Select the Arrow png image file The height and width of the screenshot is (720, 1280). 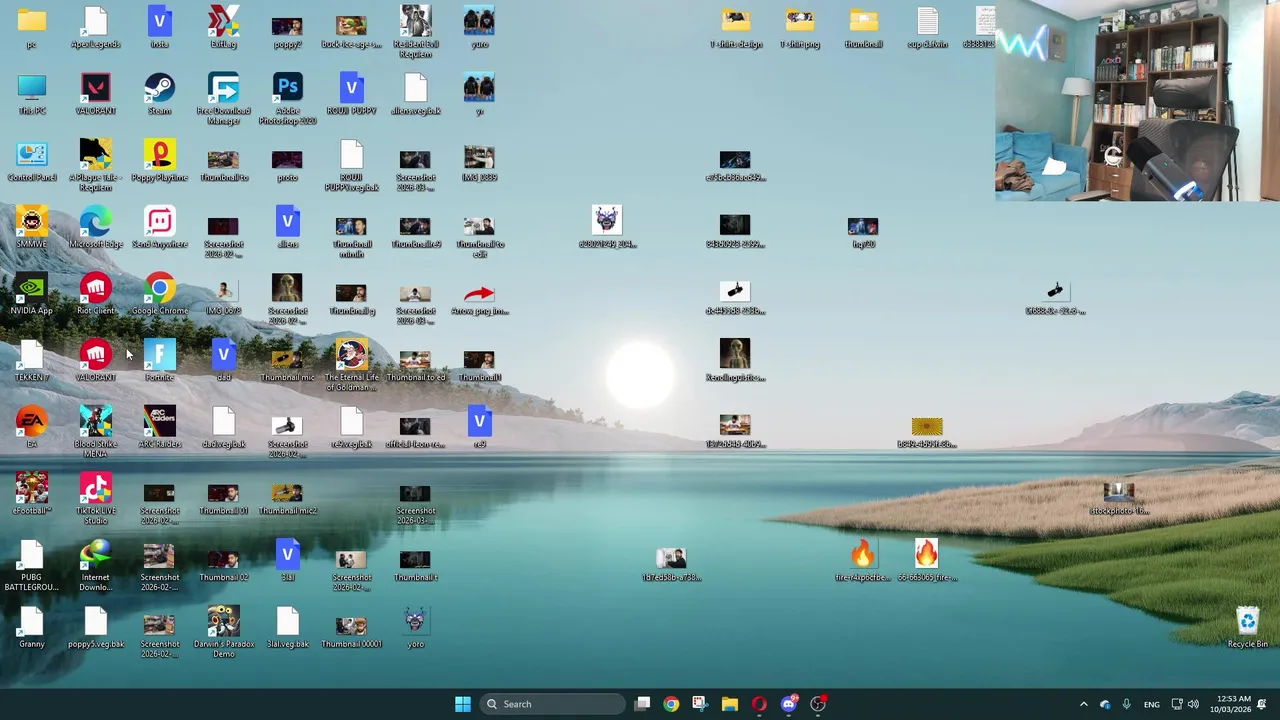479,295
